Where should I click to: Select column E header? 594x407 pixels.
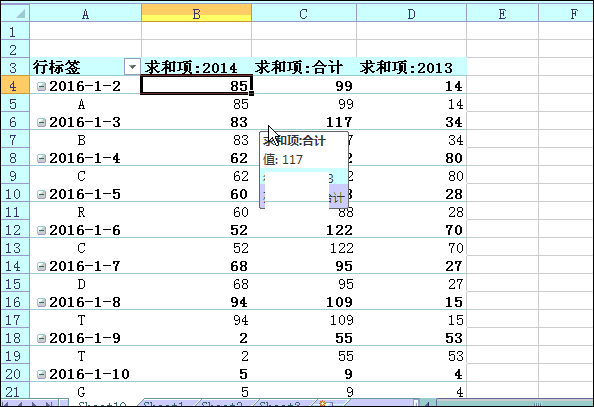pyautogui.click(x=502, y=14)
